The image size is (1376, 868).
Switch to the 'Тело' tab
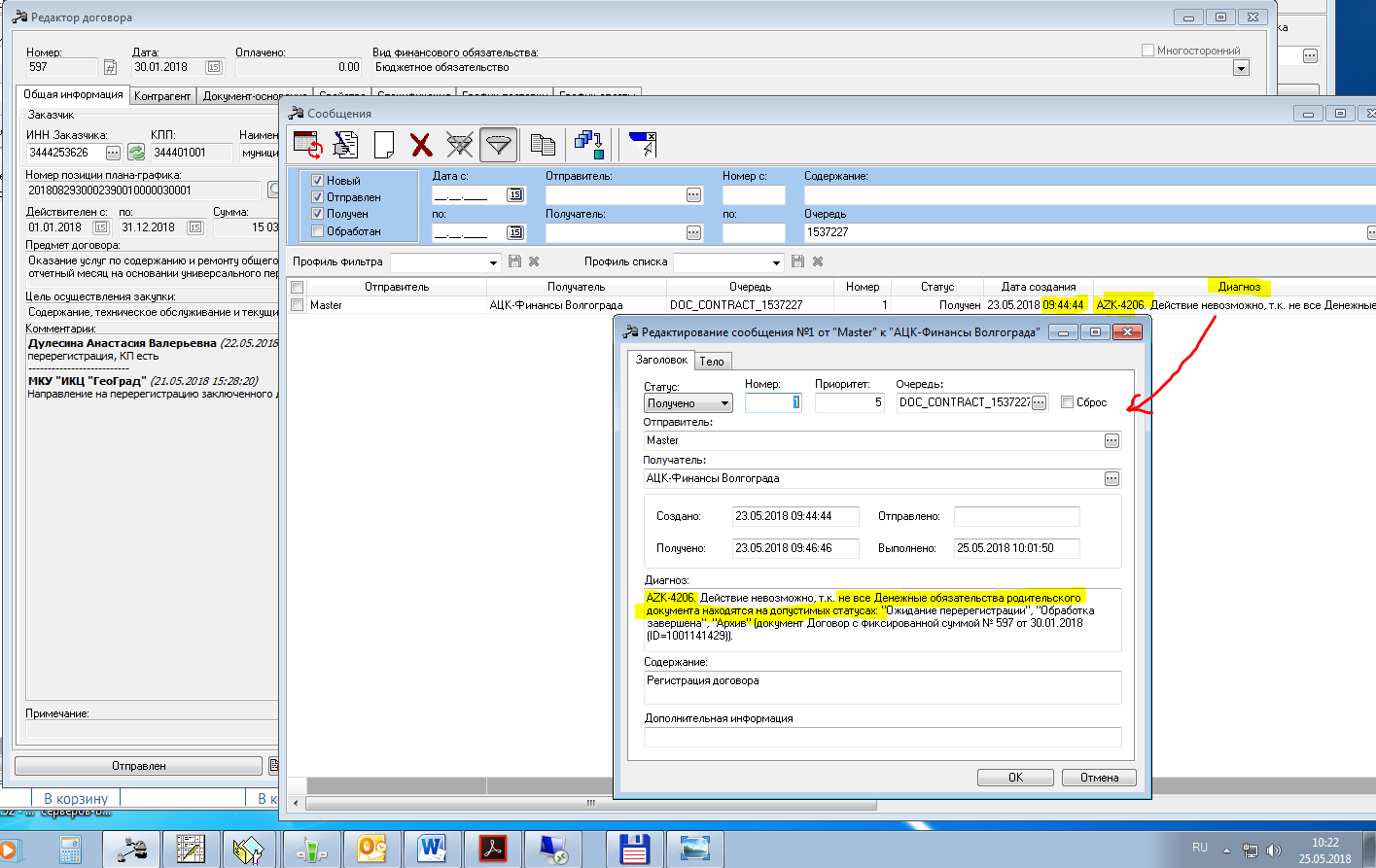pos(712,362)
